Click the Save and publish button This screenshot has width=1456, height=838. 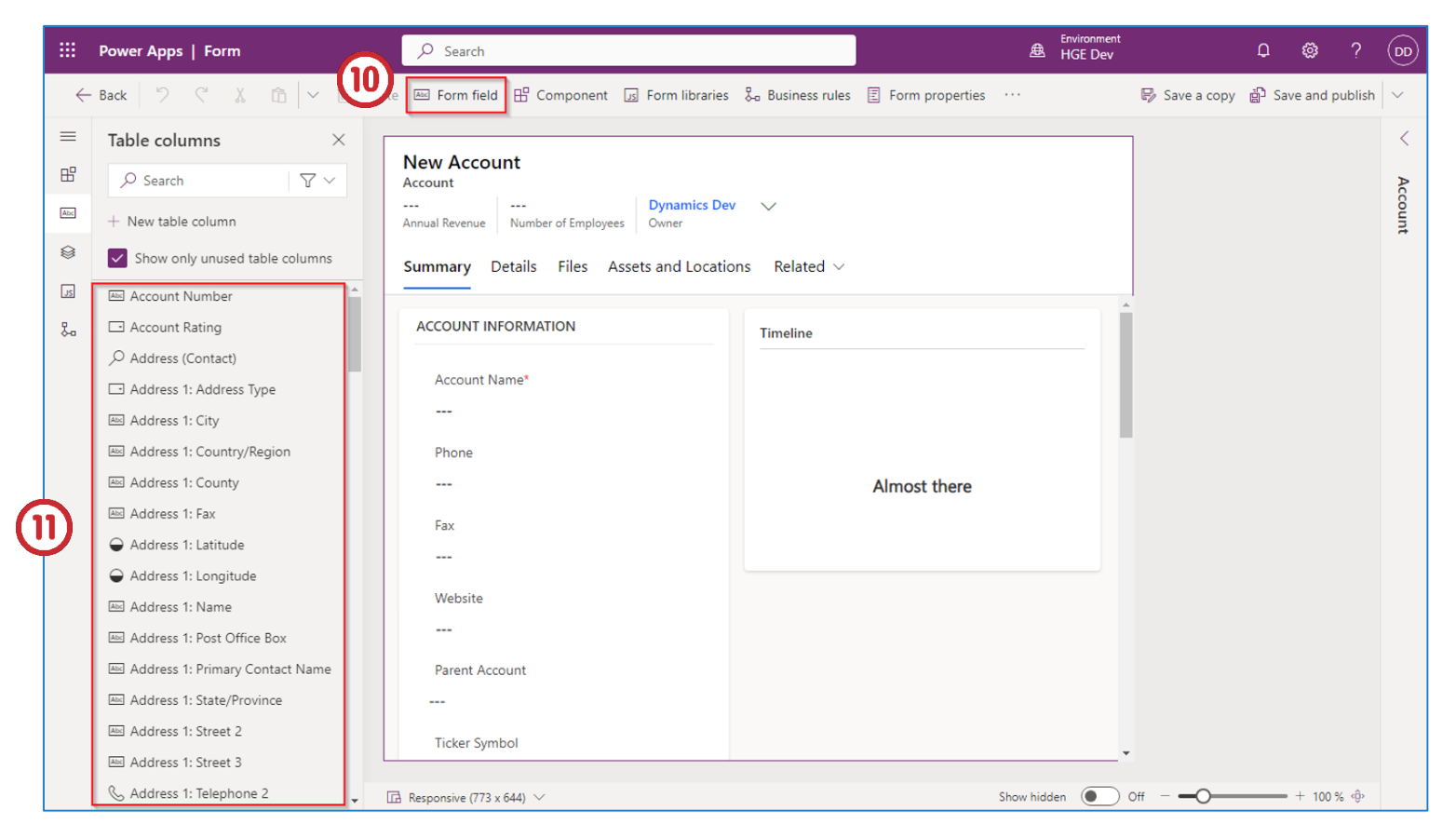coord(1313,95)
